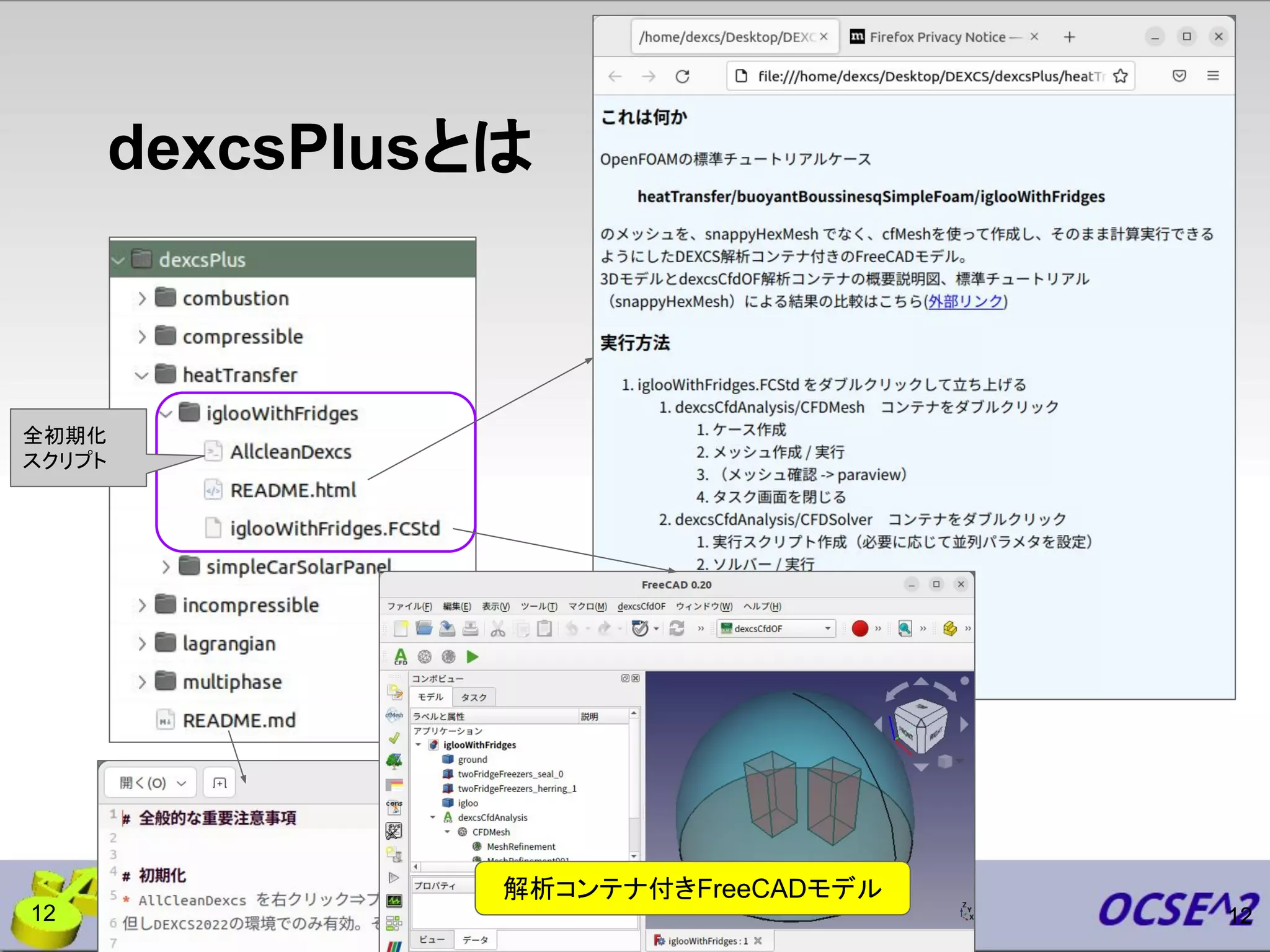Open the dropdown arrow beside the measure tool

(656, 629)
